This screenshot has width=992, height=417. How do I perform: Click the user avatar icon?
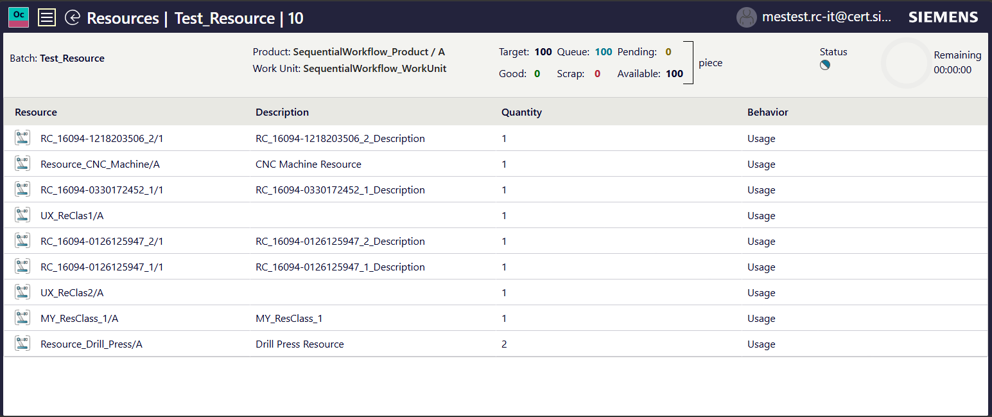pyautogui.click(x=747, y=18)
